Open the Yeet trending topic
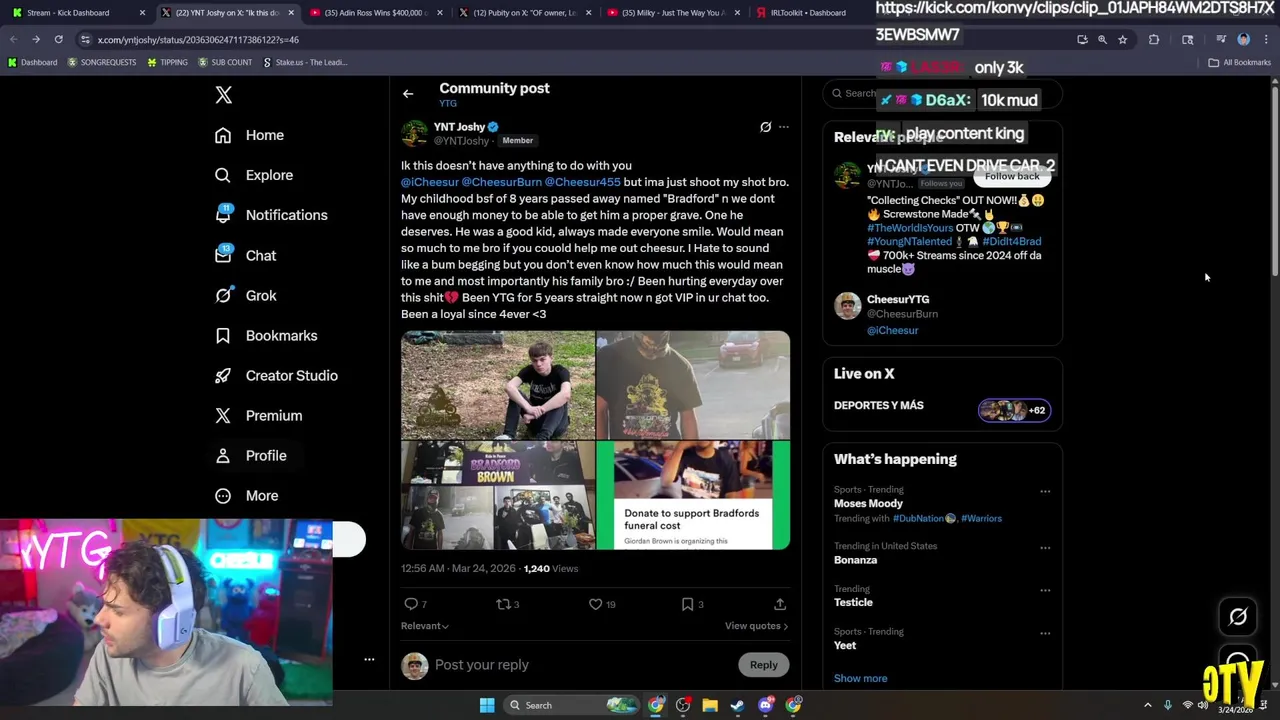This screenshot has width=1280, height=720. 845,646
